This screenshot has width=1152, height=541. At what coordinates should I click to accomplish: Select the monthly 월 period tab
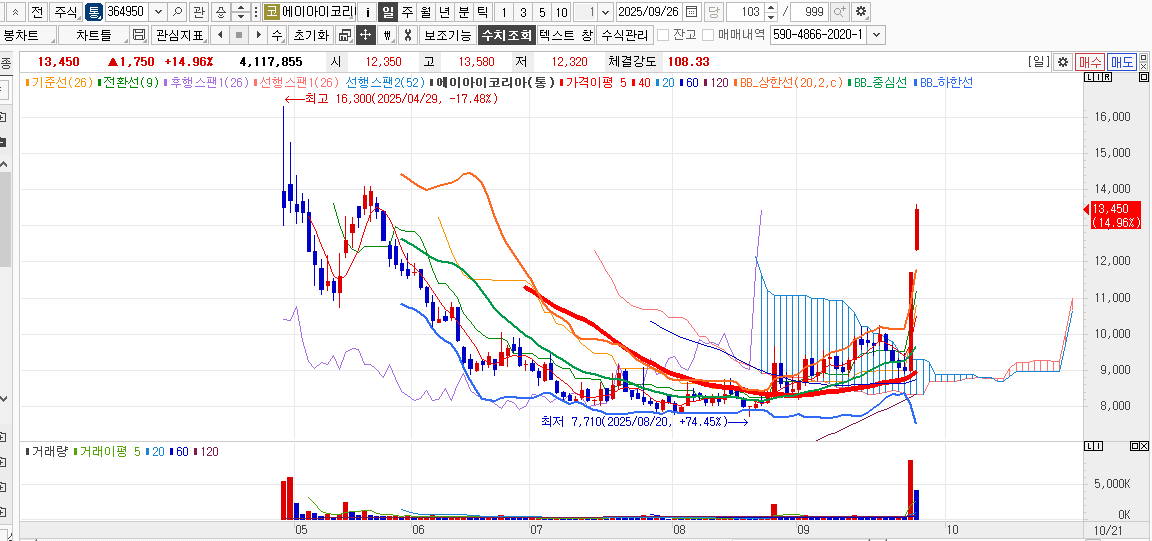tap(426, 12)
